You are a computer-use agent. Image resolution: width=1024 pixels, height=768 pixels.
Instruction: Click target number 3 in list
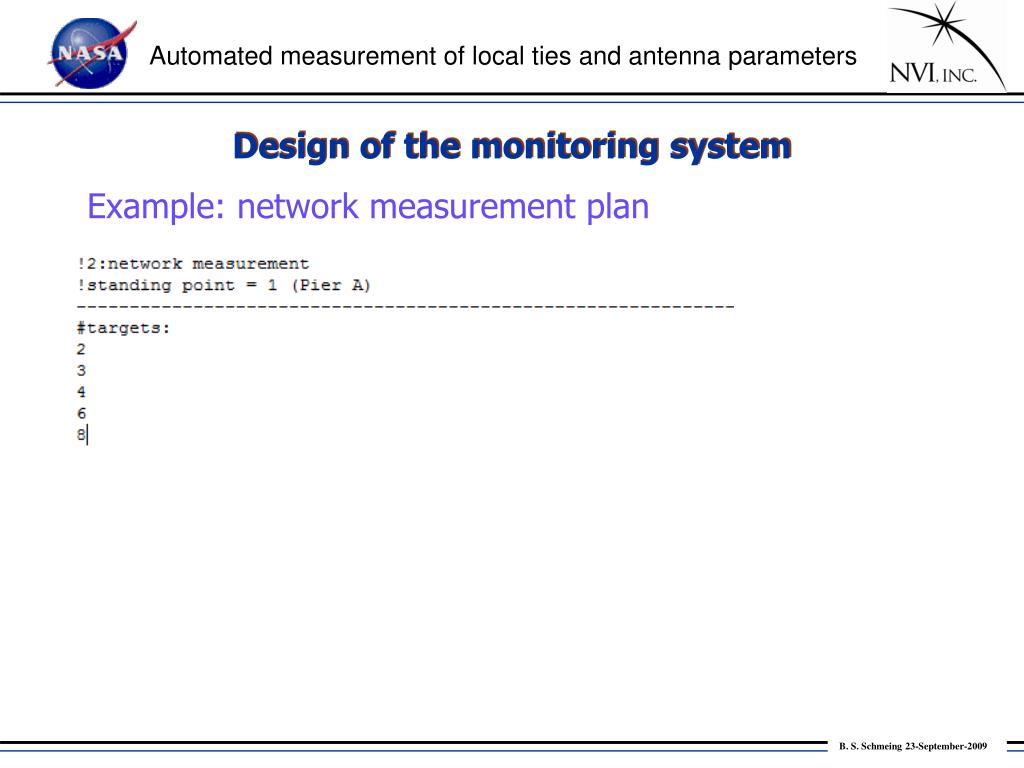tap(81, 371)
